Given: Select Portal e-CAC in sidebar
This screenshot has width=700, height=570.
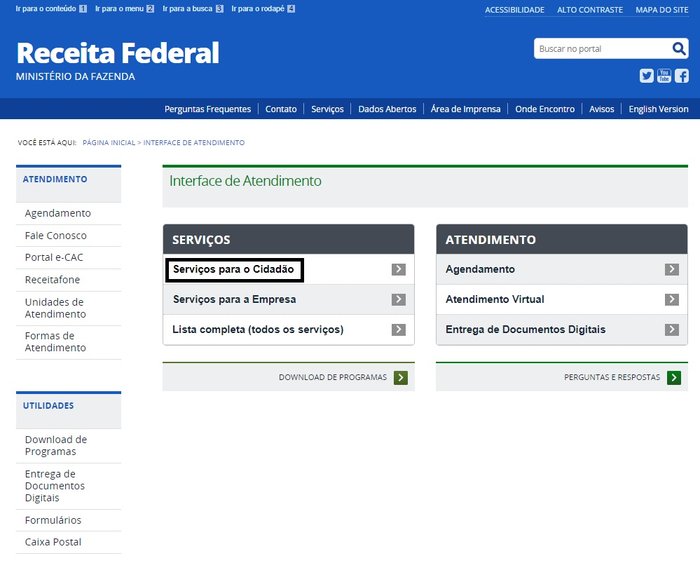Looking at the screenshot, I should pos(54,258).
